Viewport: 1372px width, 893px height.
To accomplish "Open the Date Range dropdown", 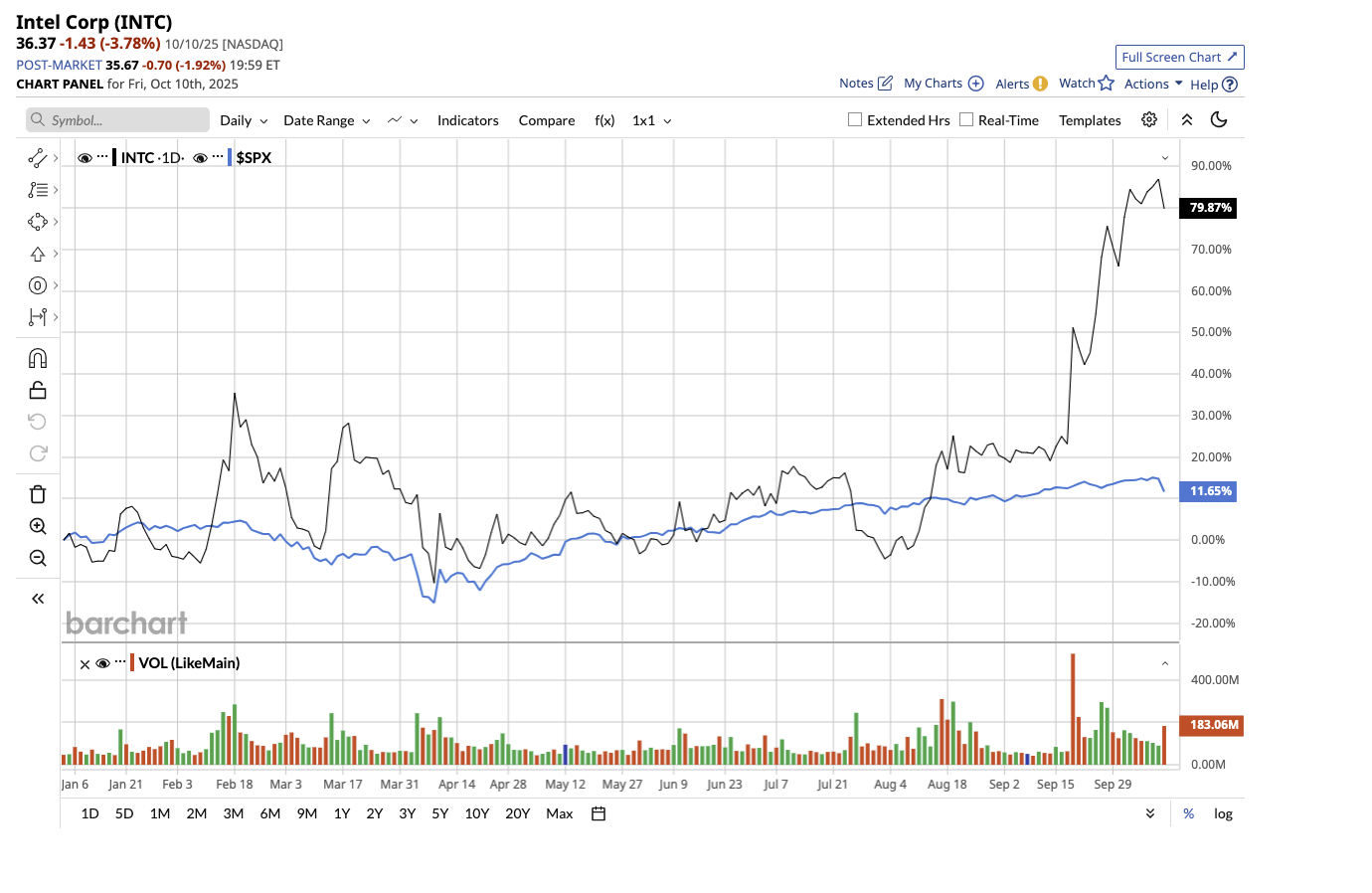I will tap(327, 120).
